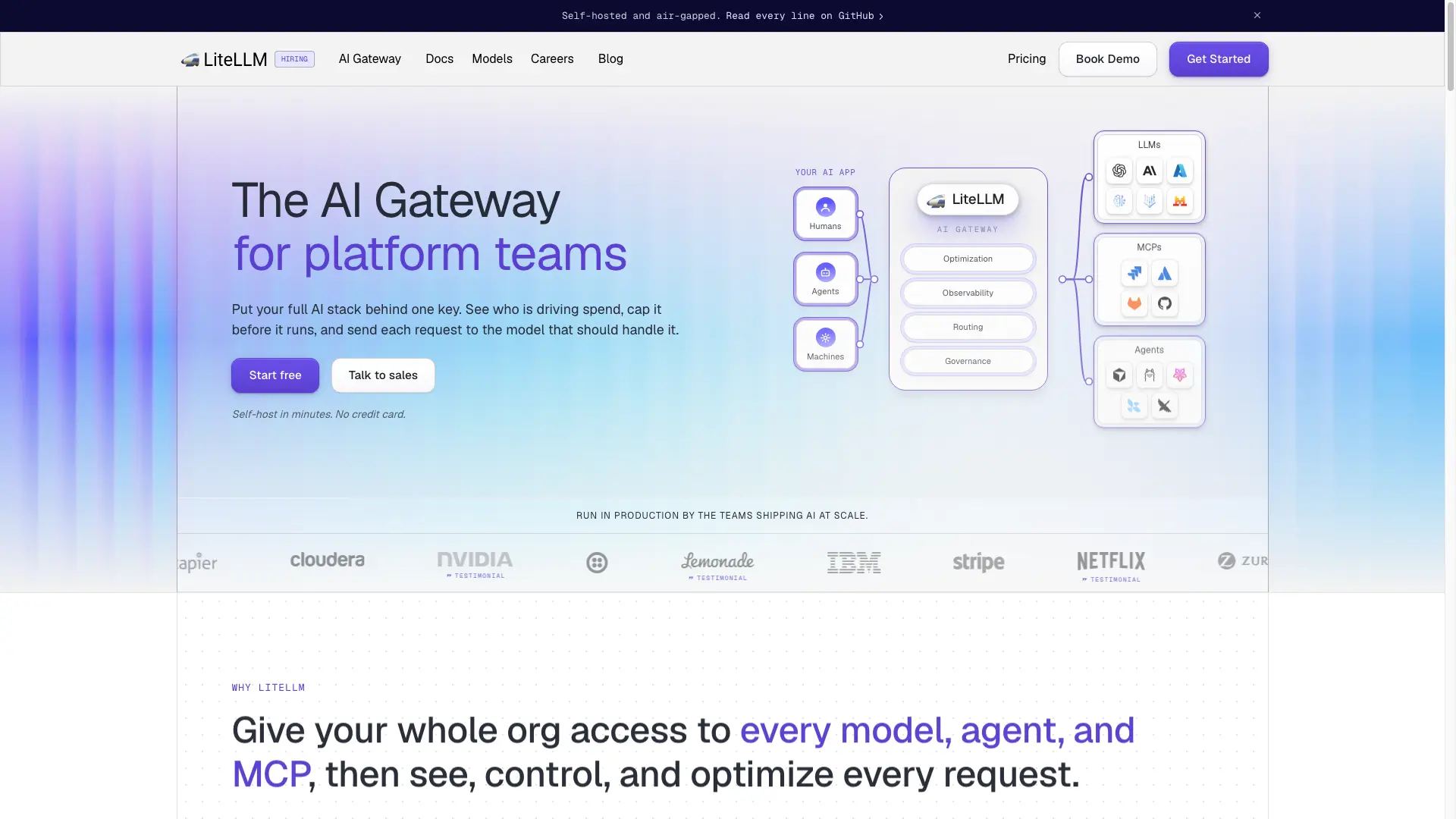Click the Netflix logo
The width and height of the screenshot is (1456, 819).
coord(1111,561)
